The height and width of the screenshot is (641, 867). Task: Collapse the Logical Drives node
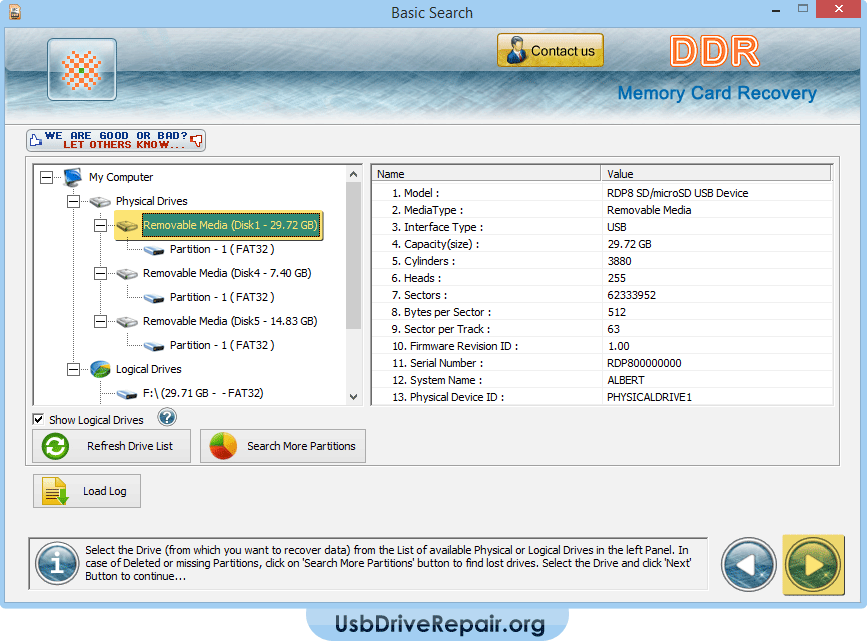point(74,369)
